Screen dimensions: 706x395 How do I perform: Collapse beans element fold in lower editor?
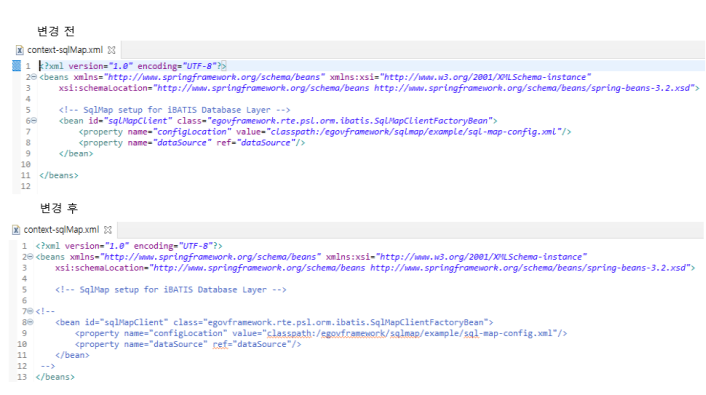[31, 257]
